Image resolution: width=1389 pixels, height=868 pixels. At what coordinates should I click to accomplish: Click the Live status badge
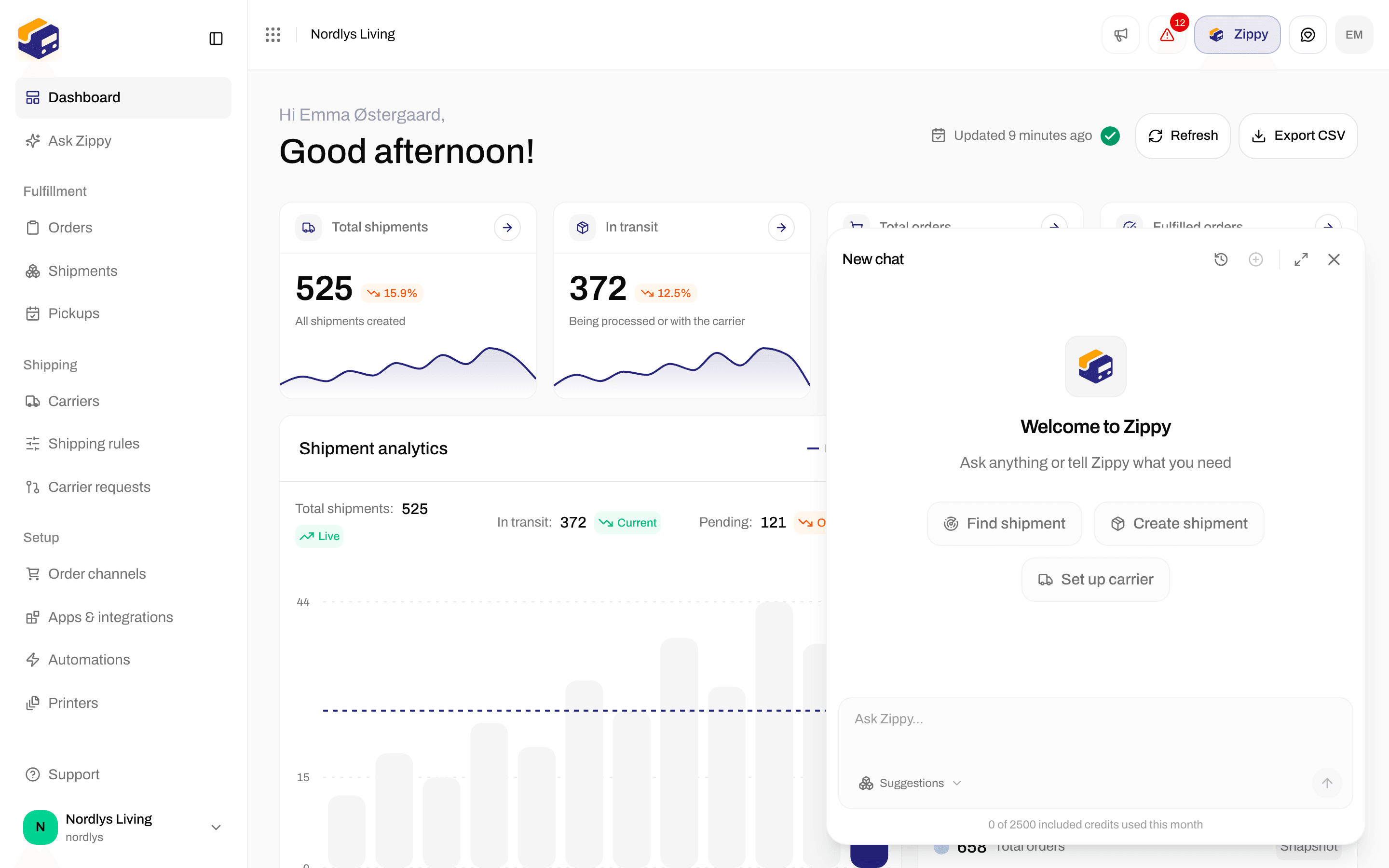319,536
